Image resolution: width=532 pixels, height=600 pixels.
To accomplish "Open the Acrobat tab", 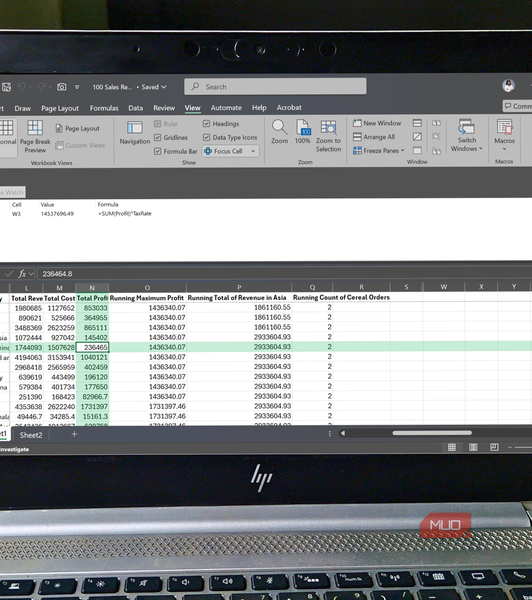I will [289, 108].
